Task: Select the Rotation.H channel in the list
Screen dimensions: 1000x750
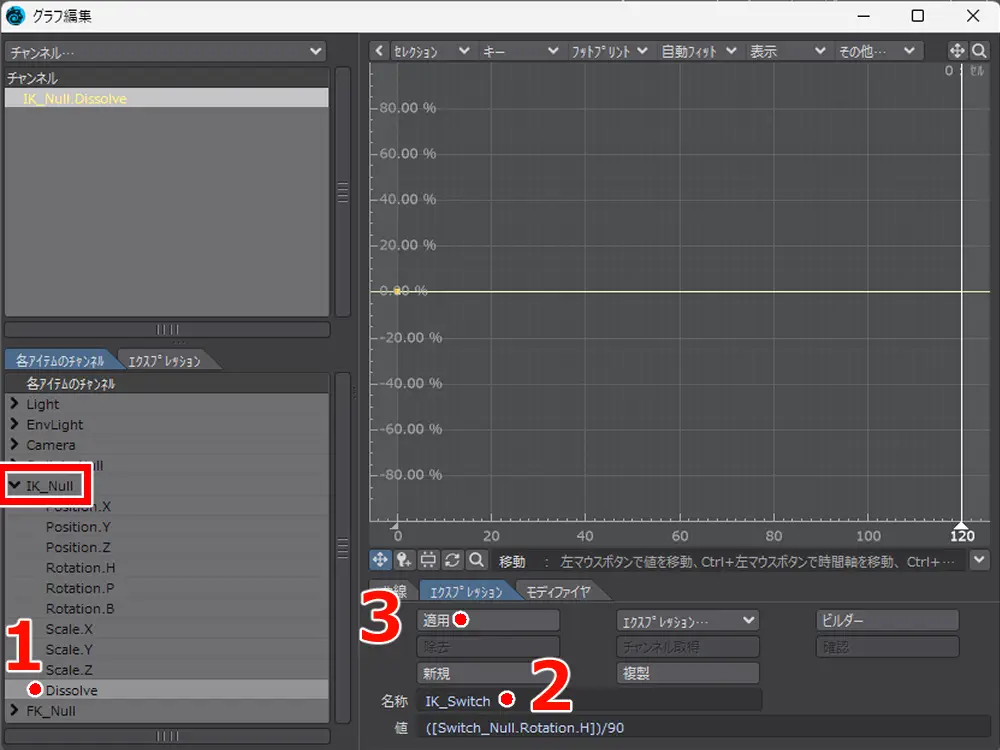Action: pos(80,568)
